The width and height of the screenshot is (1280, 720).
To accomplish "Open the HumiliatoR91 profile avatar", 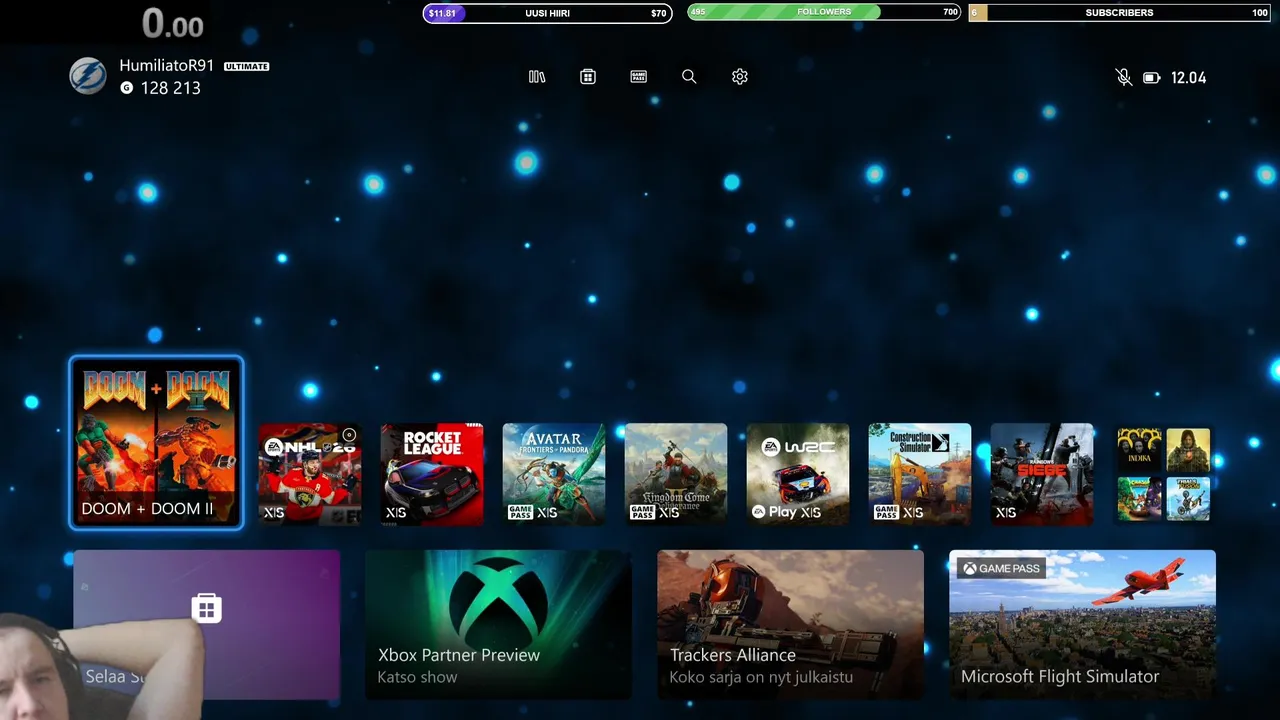I will [88, 76].
